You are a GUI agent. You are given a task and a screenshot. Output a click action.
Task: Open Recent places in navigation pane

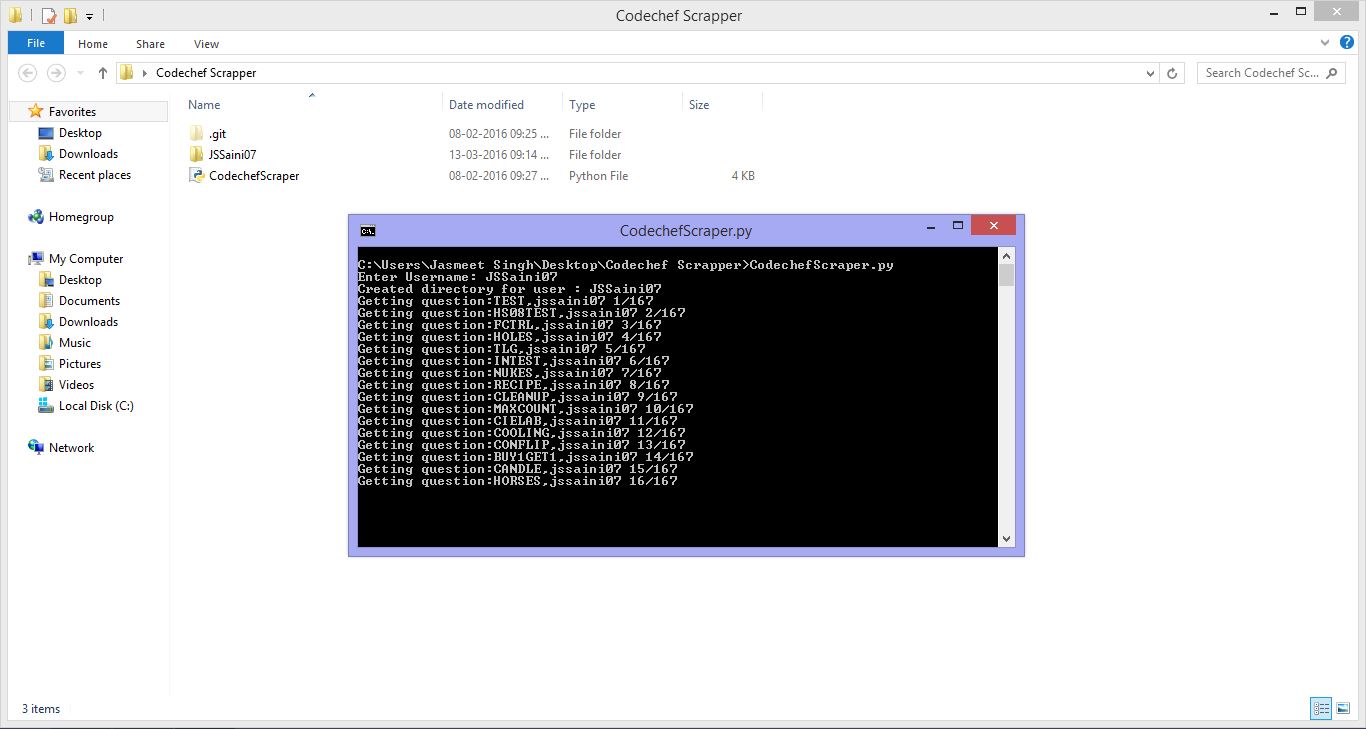(x=95, y=175)
